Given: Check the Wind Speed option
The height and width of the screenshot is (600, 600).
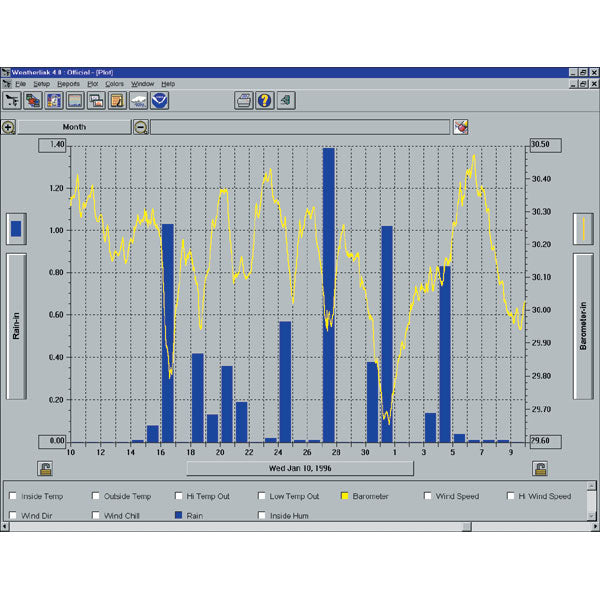Looking at the screenshot, I should [x=428, y=496].
